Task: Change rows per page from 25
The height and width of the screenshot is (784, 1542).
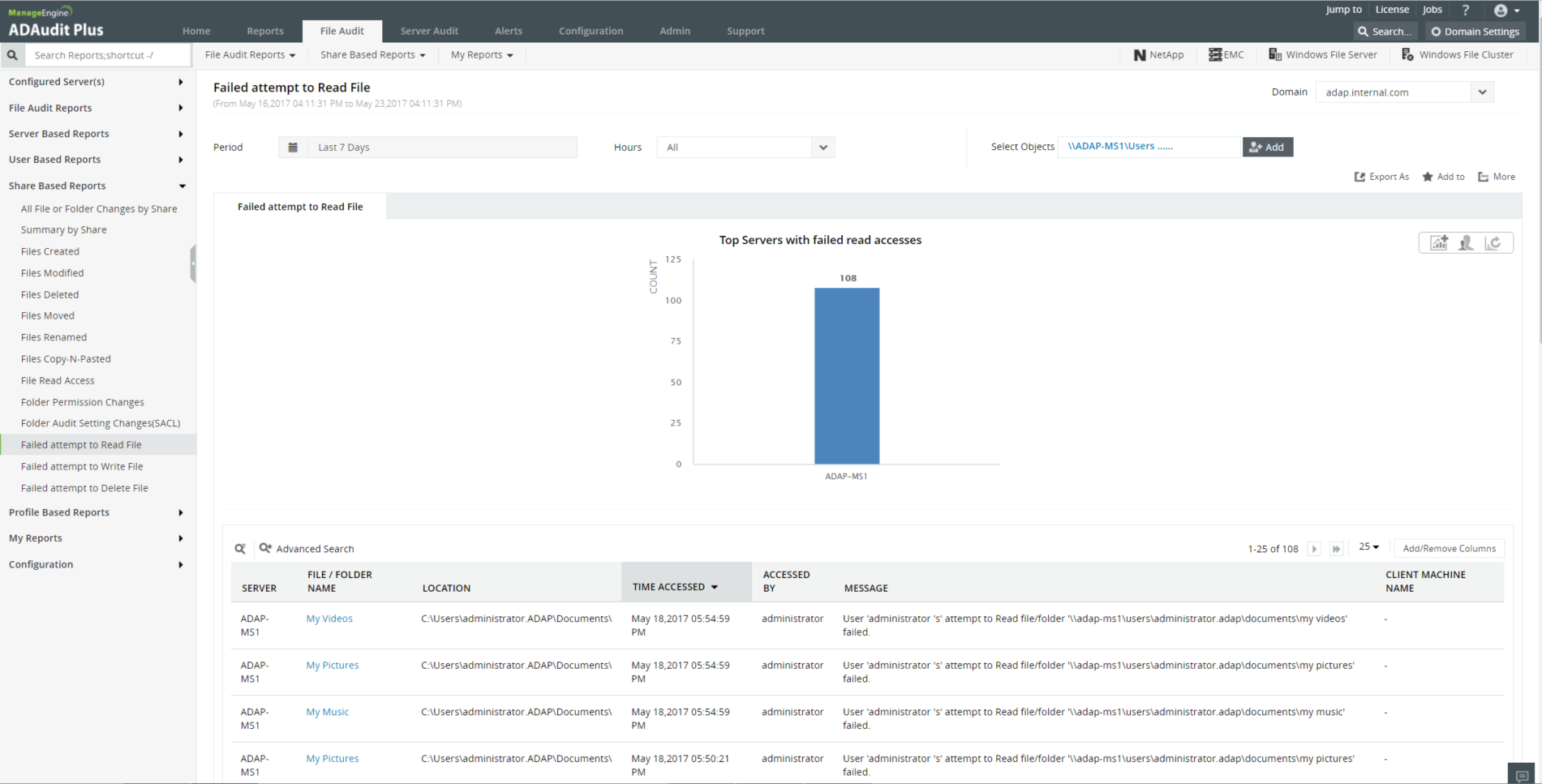Action: tap(1369, 547)
